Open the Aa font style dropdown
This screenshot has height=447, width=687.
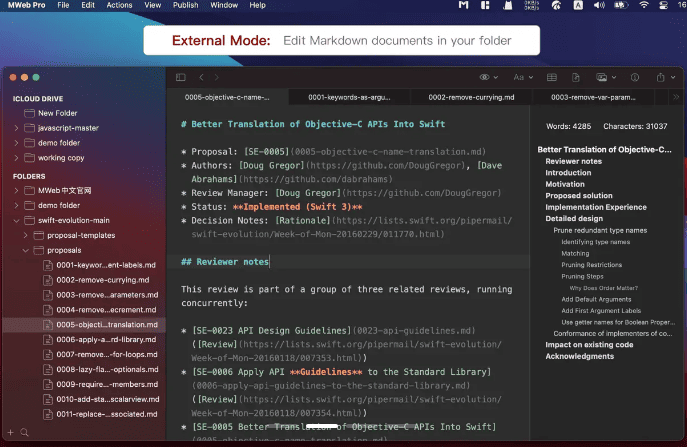[523, 78]
